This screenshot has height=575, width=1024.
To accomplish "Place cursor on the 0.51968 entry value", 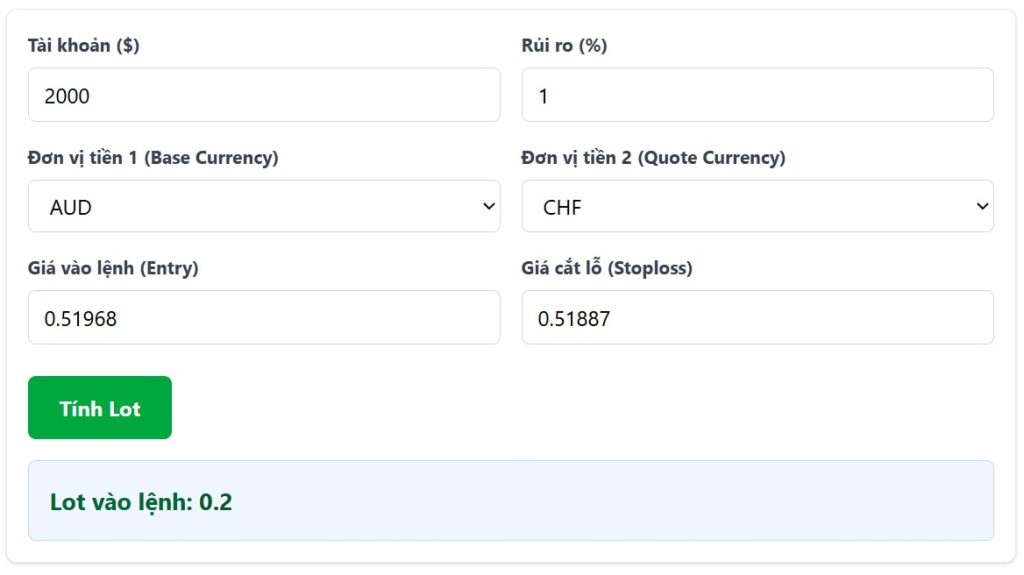I will pyautogui.click(x=80, y=319).
